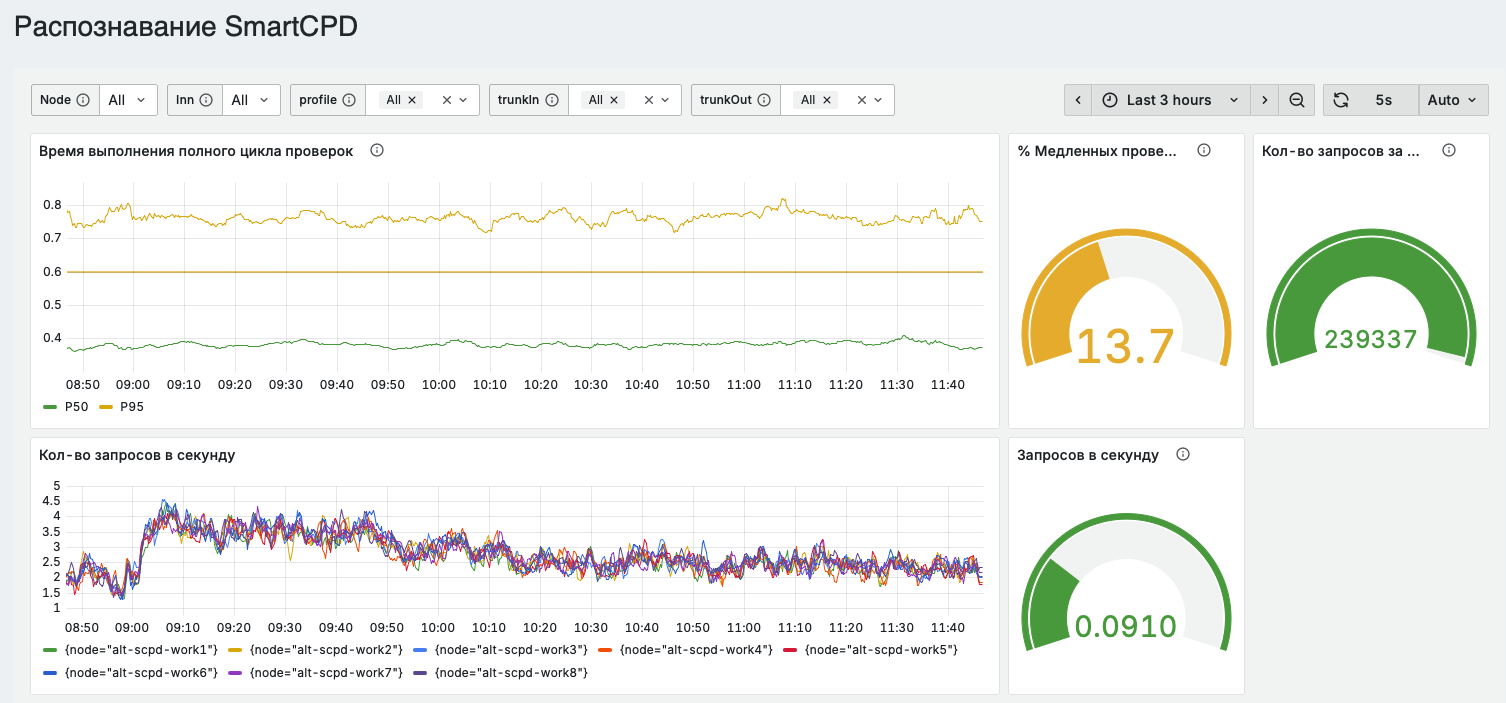Viewport: 1506px width, 703px height.
Task: Shift time range backward with left arrow
Action: 1078,100
